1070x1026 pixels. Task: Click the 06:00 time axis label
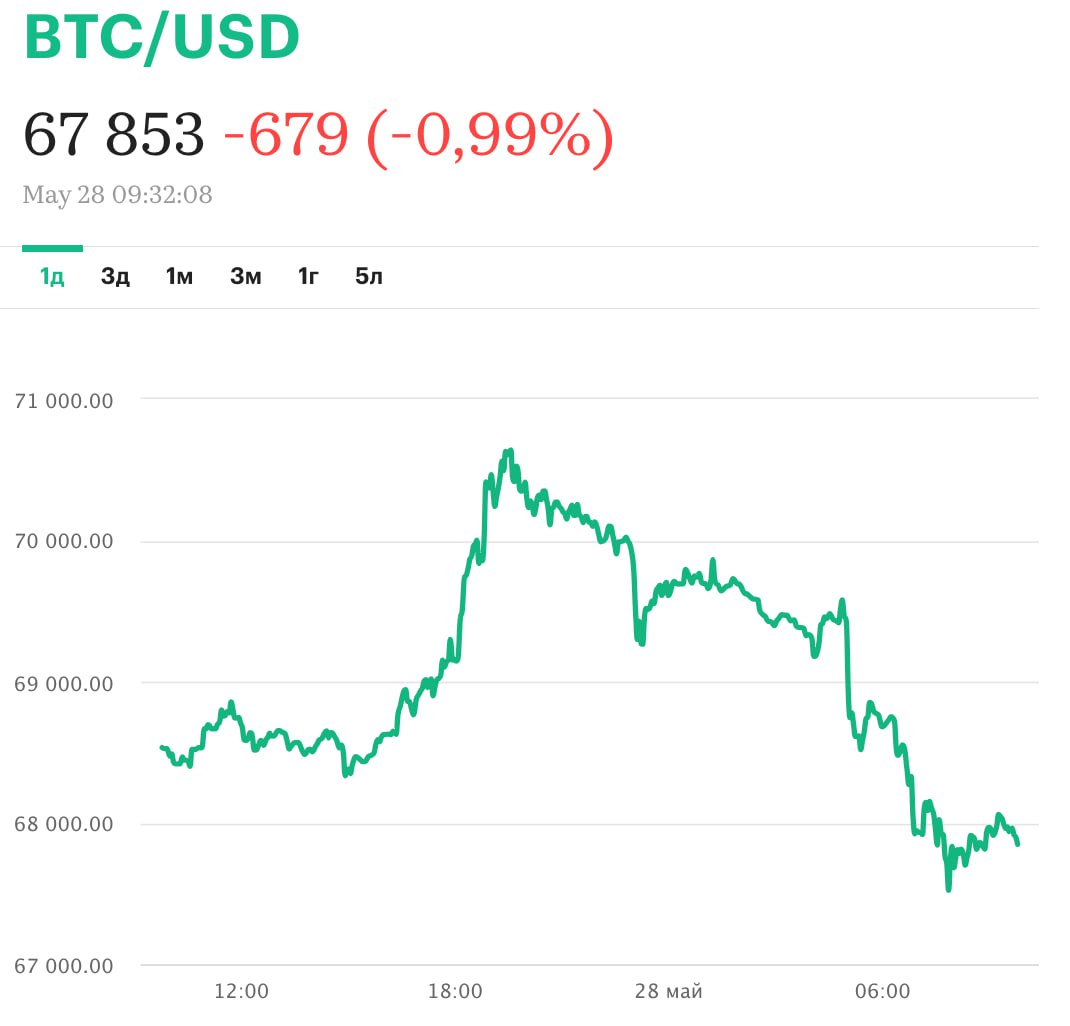point(883,992)
